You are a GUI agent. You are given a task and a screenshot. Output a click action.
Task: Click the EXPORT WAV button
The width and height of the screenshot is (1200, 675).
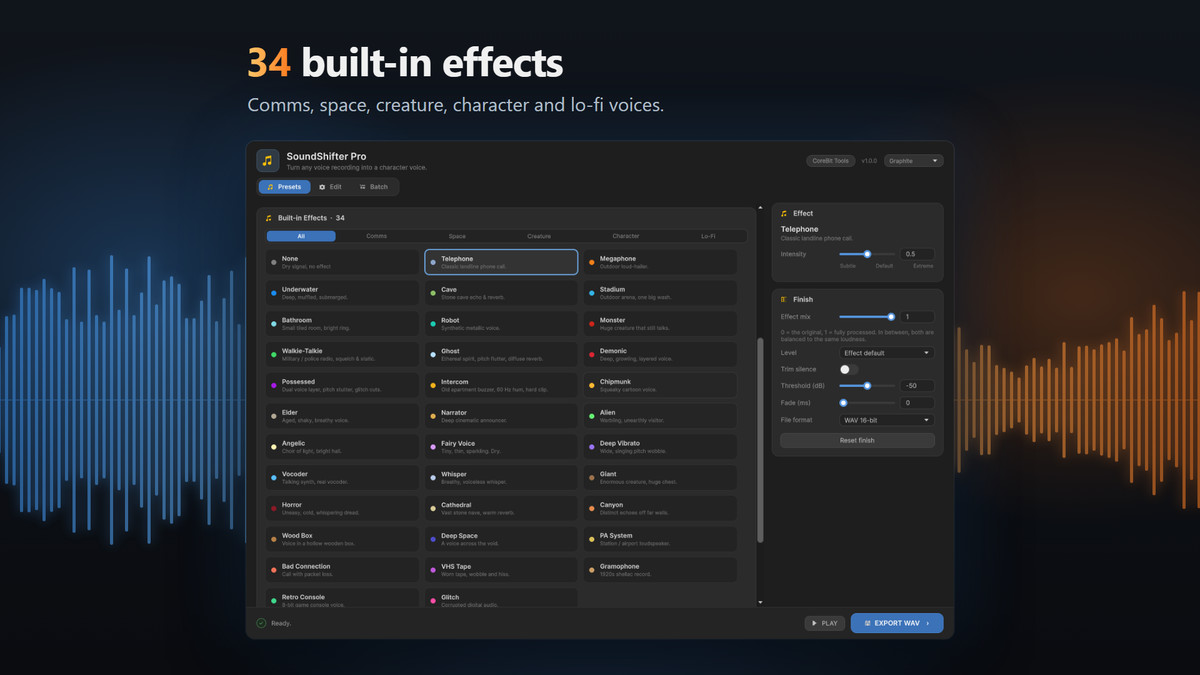tap(897, 623)
